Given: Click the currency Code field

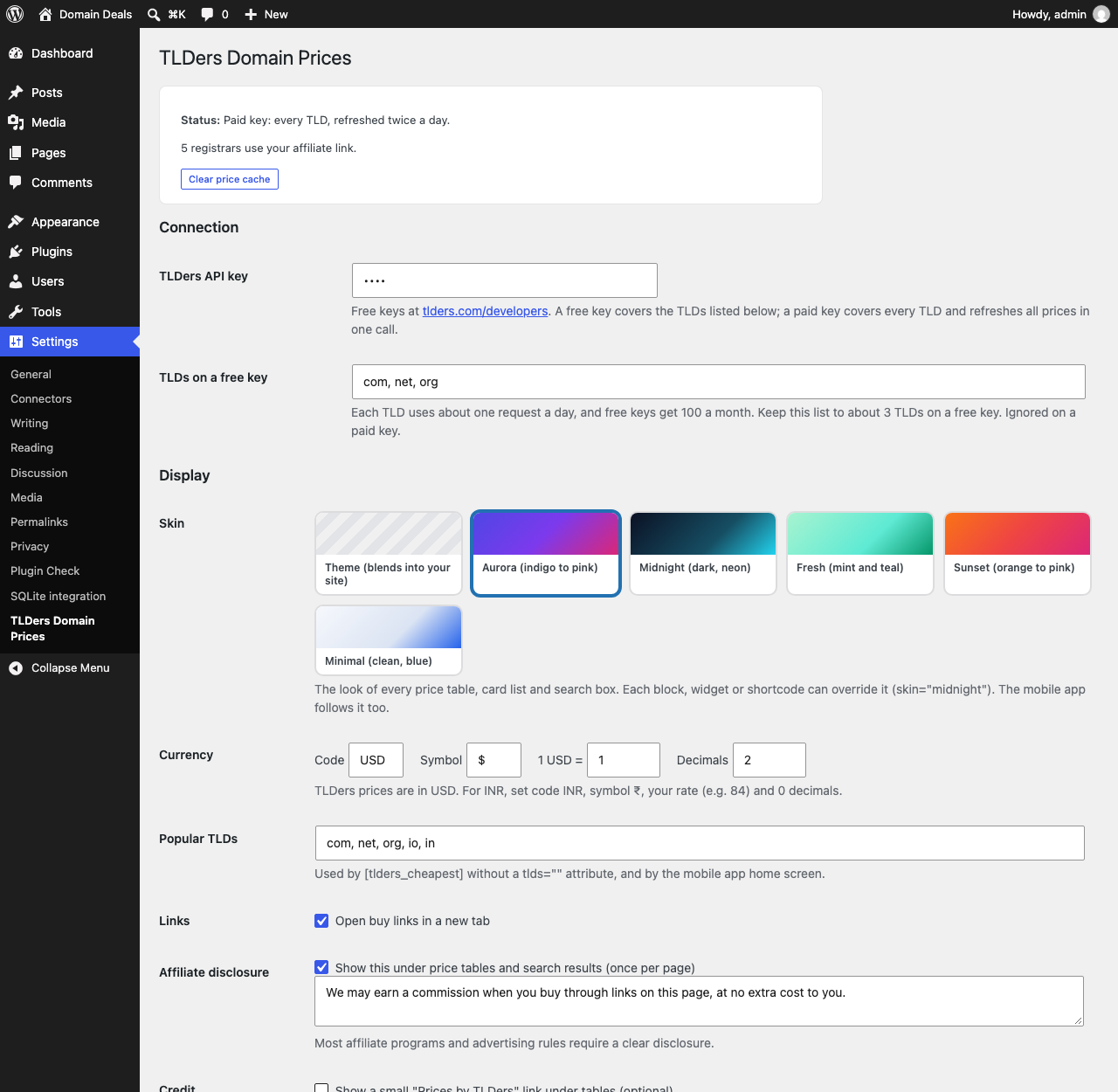Looking at the screenshot, I should (376, 760).
